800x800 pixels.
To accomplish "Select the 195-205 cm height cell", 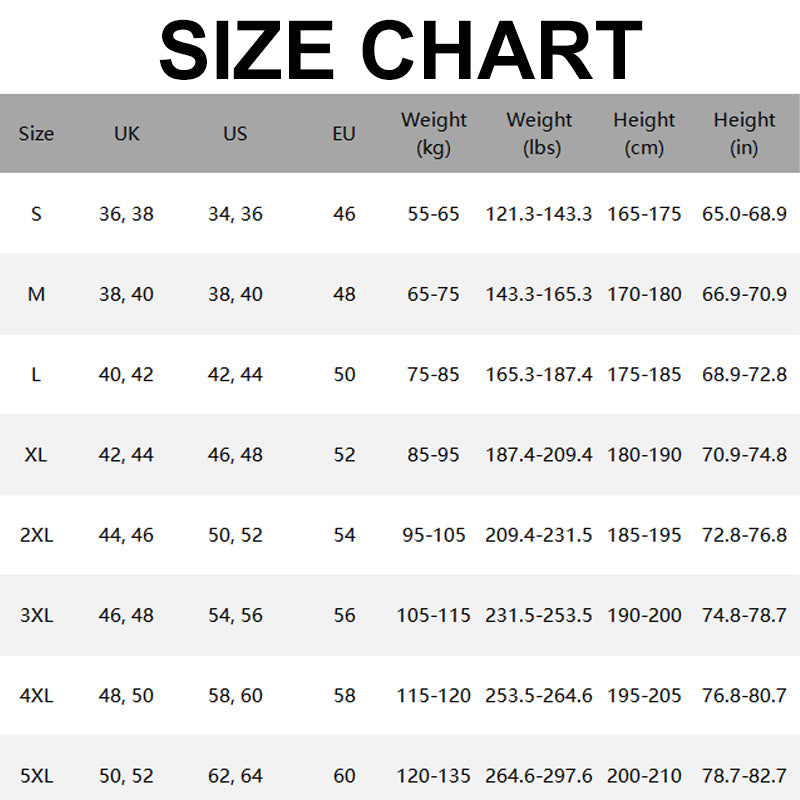I will 644,695.
